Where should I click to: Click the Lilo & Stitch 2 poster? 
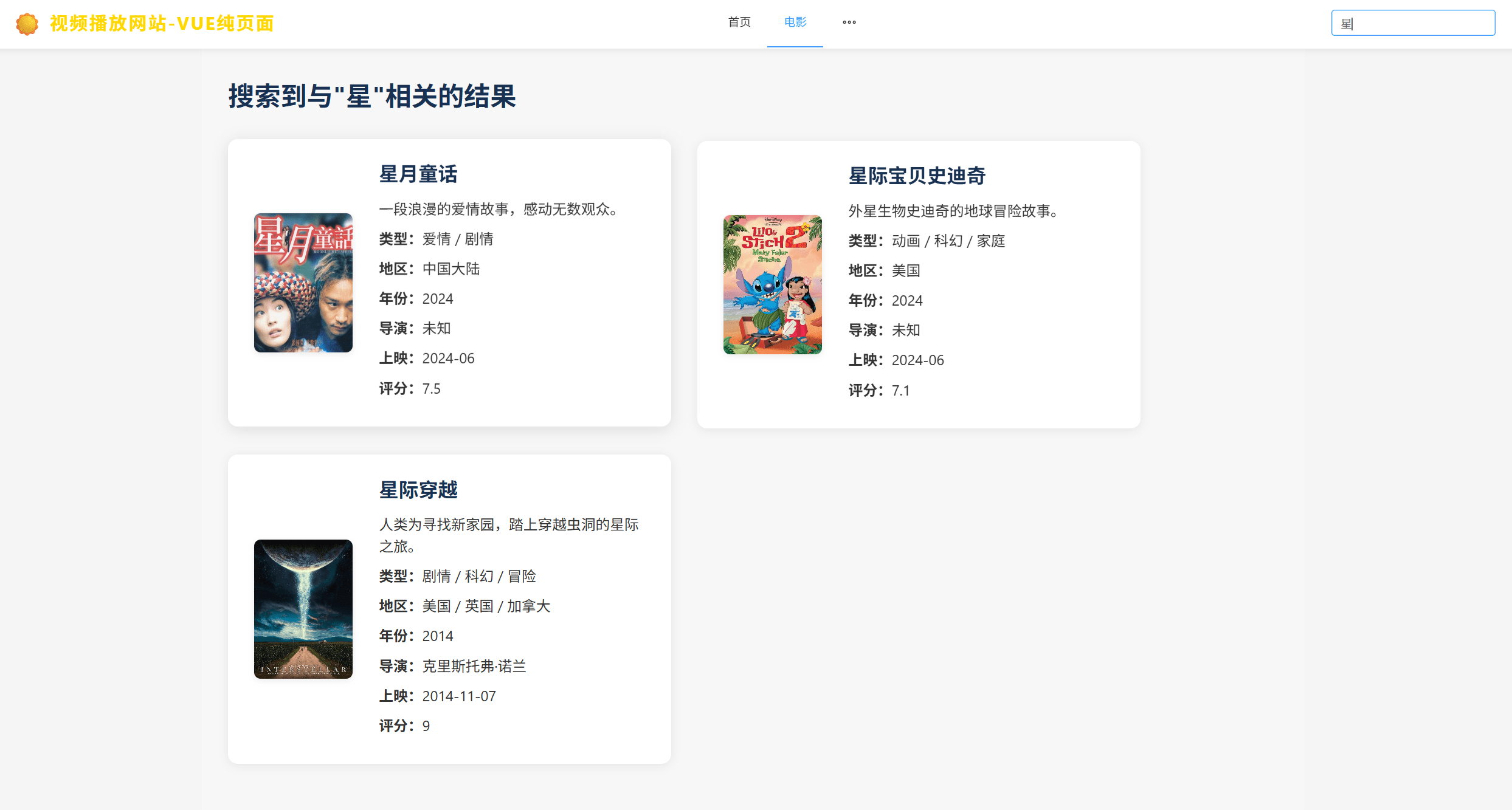772,283
